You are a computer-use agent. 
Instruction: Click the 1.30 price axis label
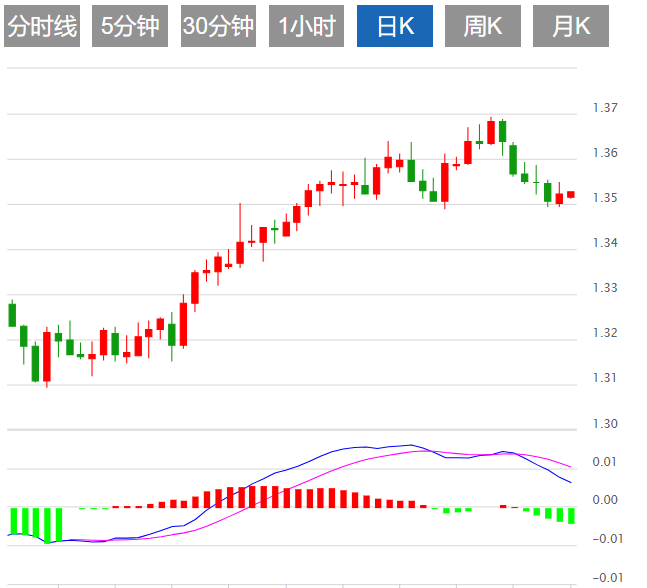coord(605,424)
